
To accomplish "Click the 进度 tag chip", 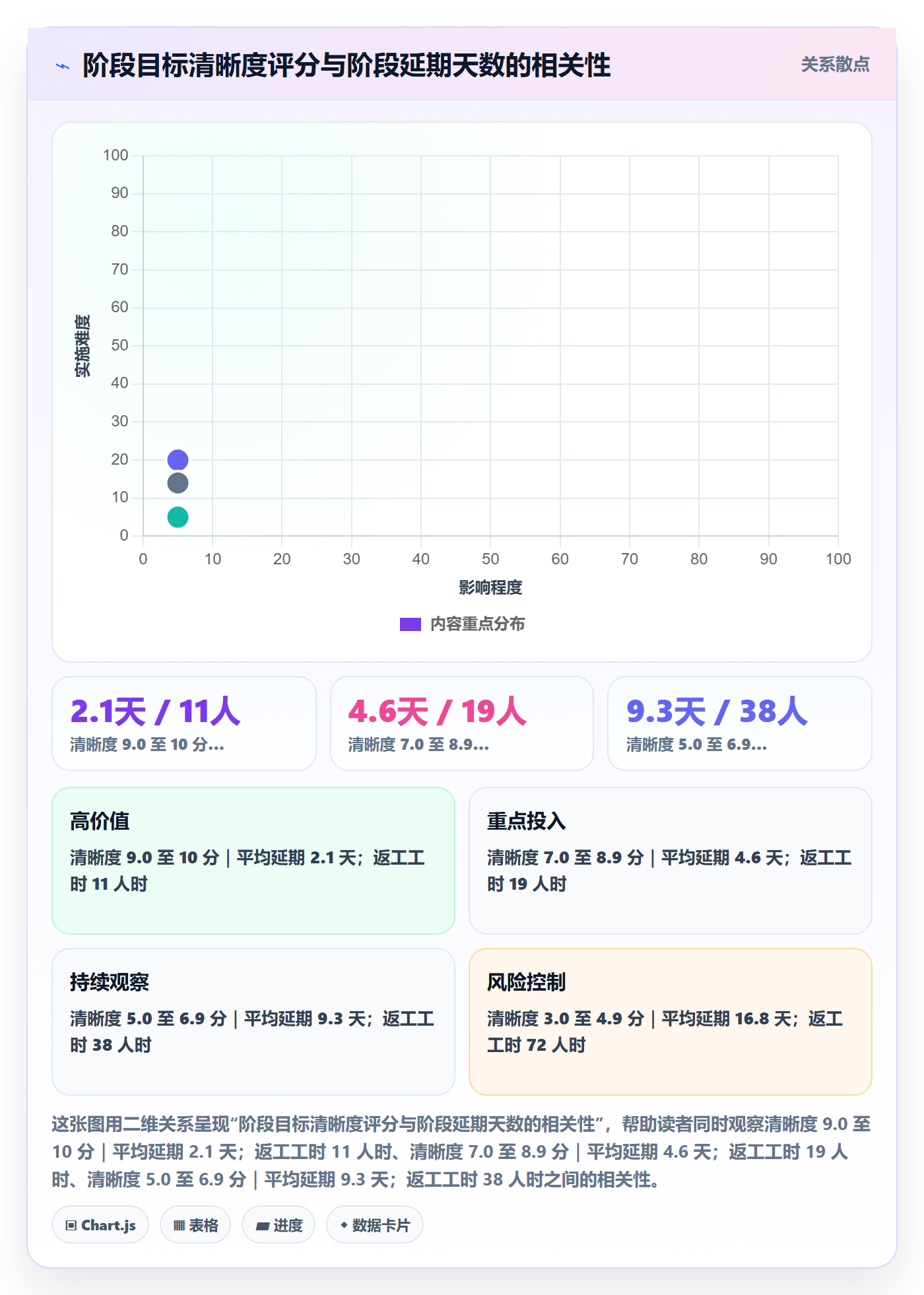I will (279, 1225).
